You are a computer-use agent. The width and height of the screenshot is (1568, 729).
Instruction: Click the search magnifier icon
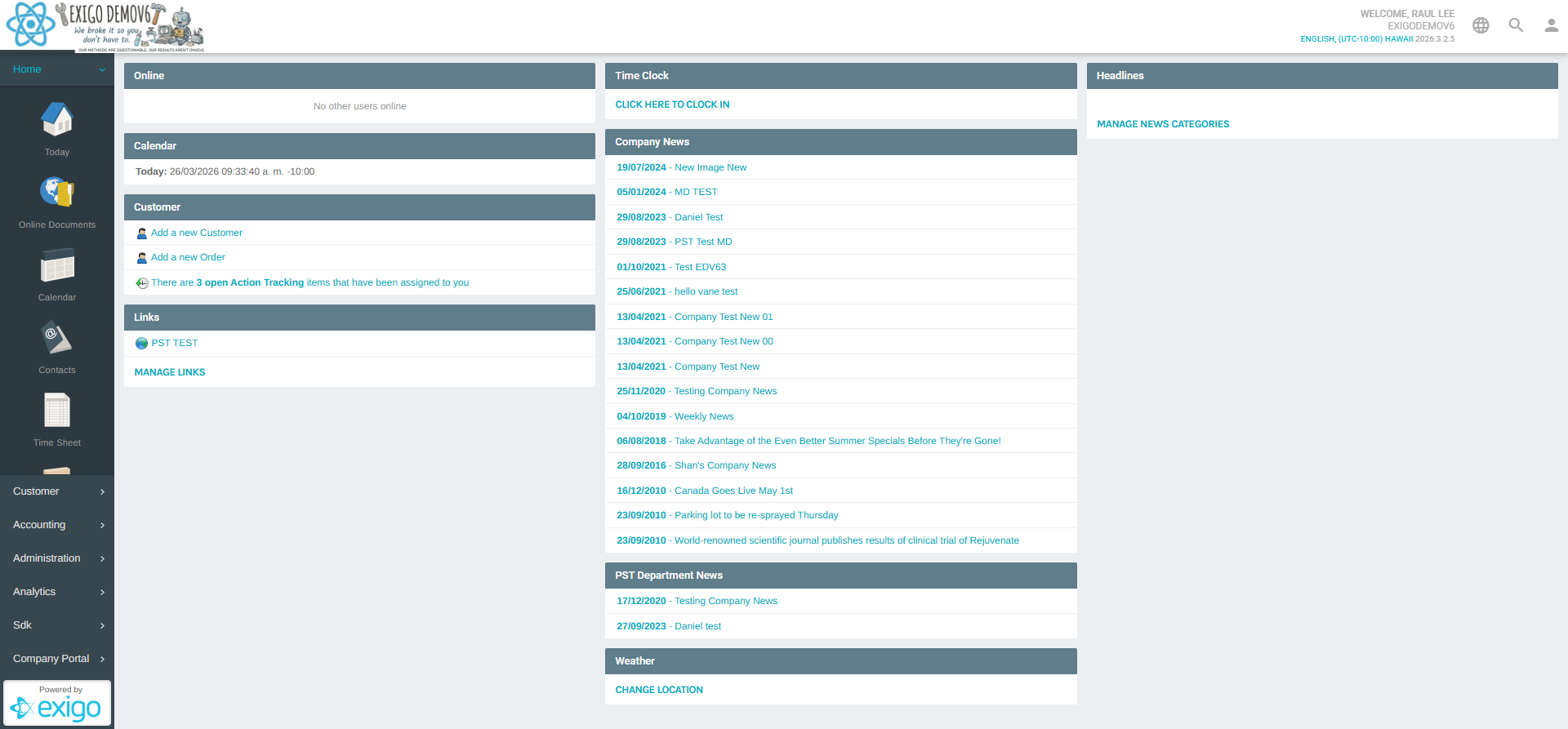1516,25
